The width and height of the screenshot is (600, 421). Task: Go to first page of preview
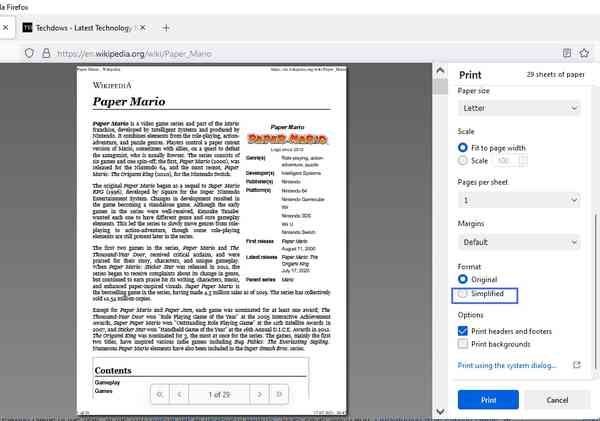160,394
